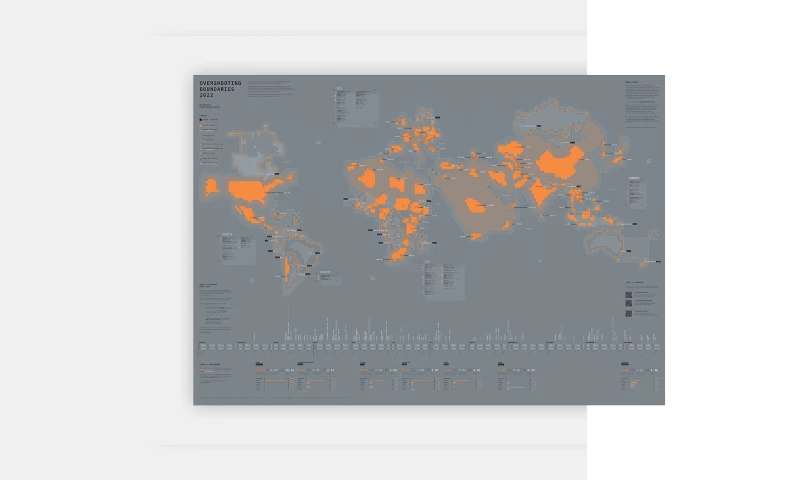Click the bar chart strip along the poster bottom
The width and height of the screenshot is (800, 480).
428,336
